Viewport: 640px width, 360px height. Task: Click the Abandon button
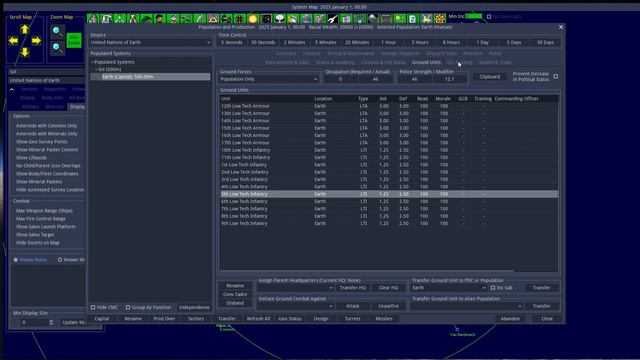tap(510, 319)
